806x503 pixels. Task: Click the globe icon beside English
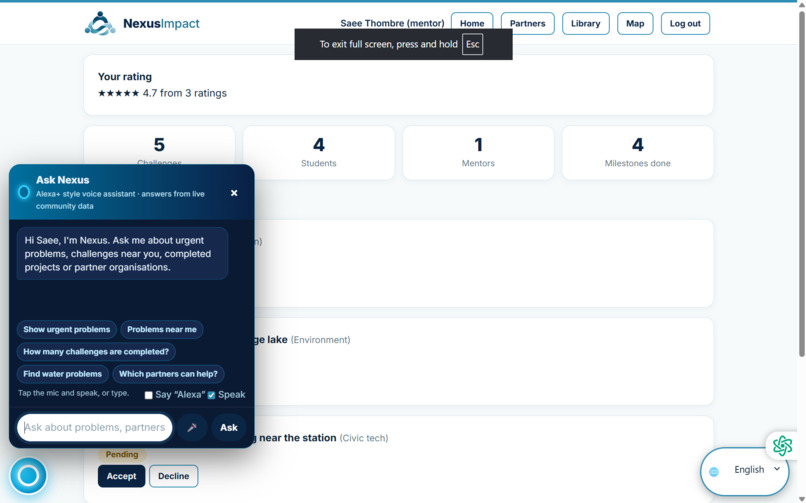(x=713, y=472)
